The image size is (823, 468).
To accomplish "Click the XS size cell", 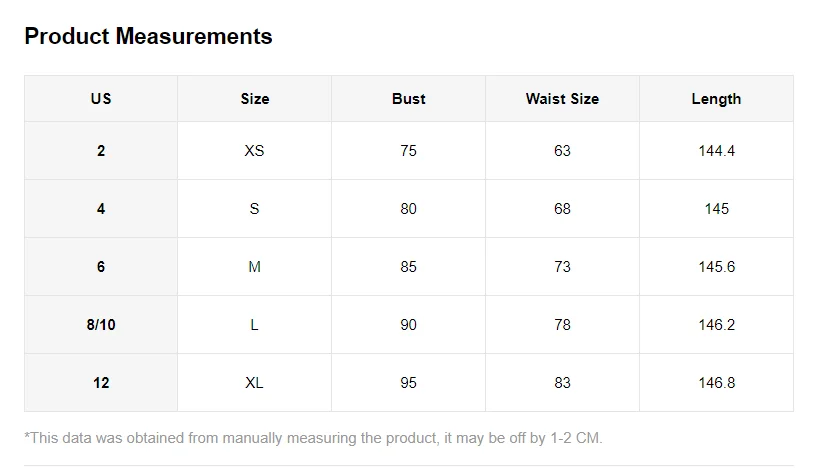I will coord(255,151).
